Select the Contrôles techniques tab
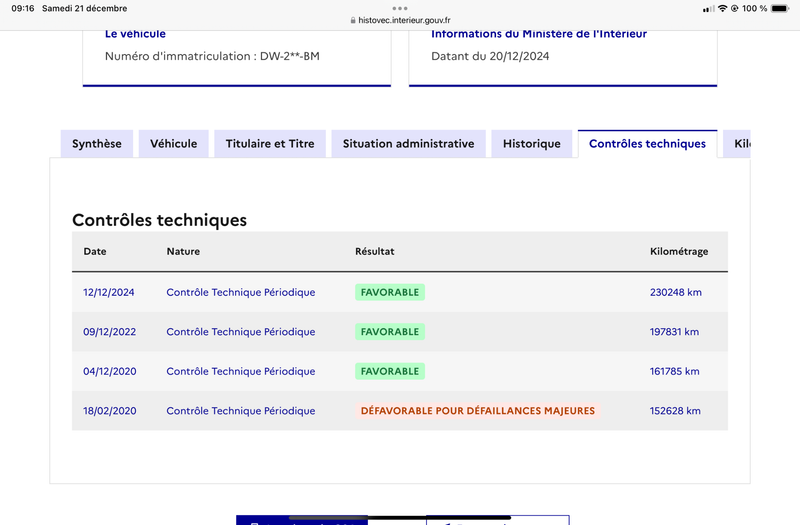 coord(647,144)
